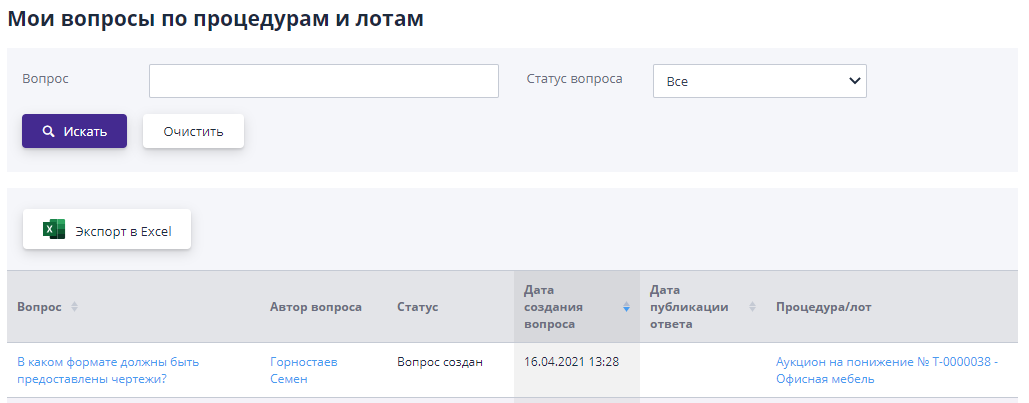Click the sort arrows next to Вопрос header
This screenshot has height=403, width=1029.
pyautogui.click(x=74, y=307)
